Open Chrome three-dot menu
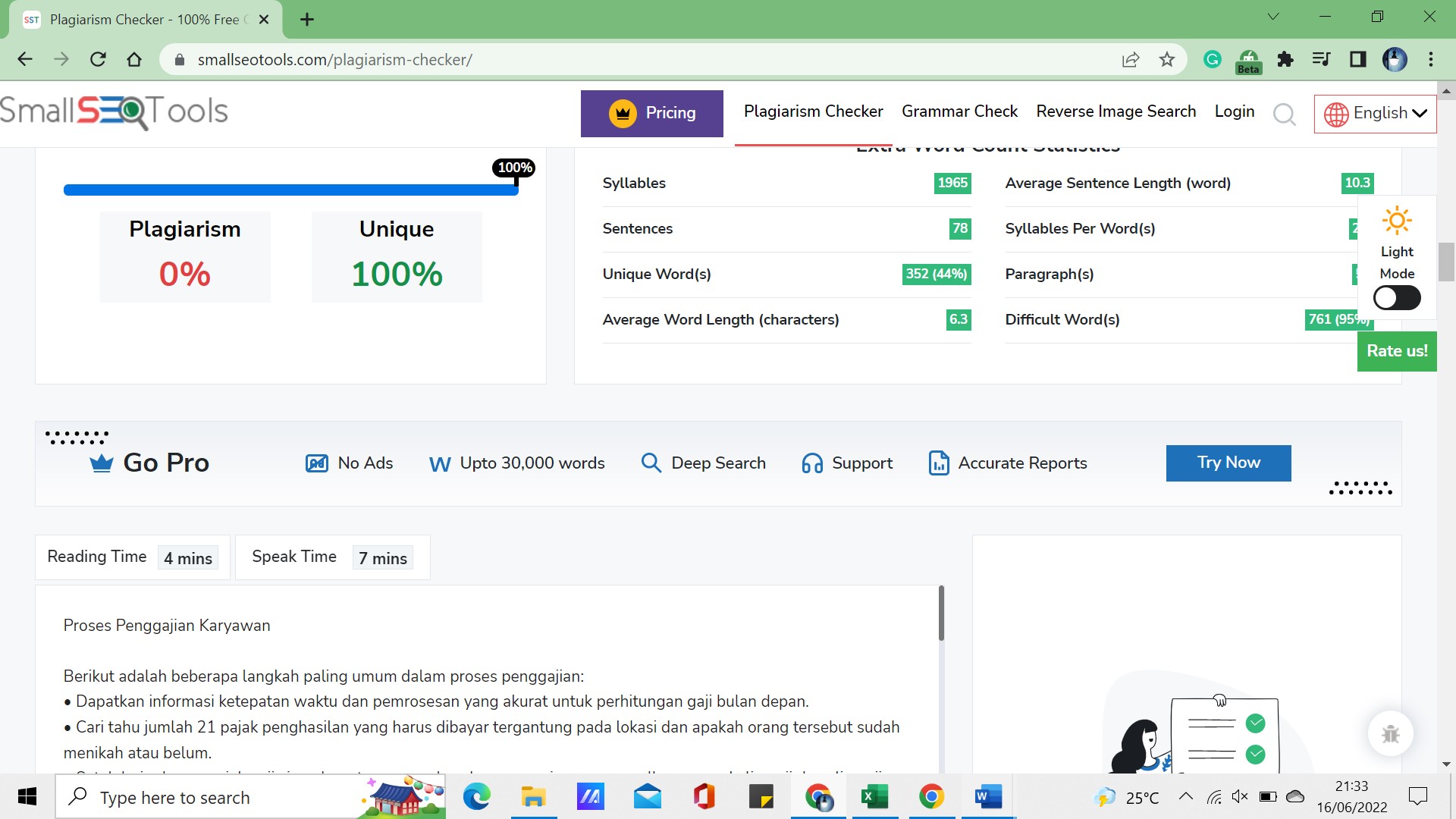Image resolution: width=1456 pixels, height=819 pixels. click(1430, 59)
